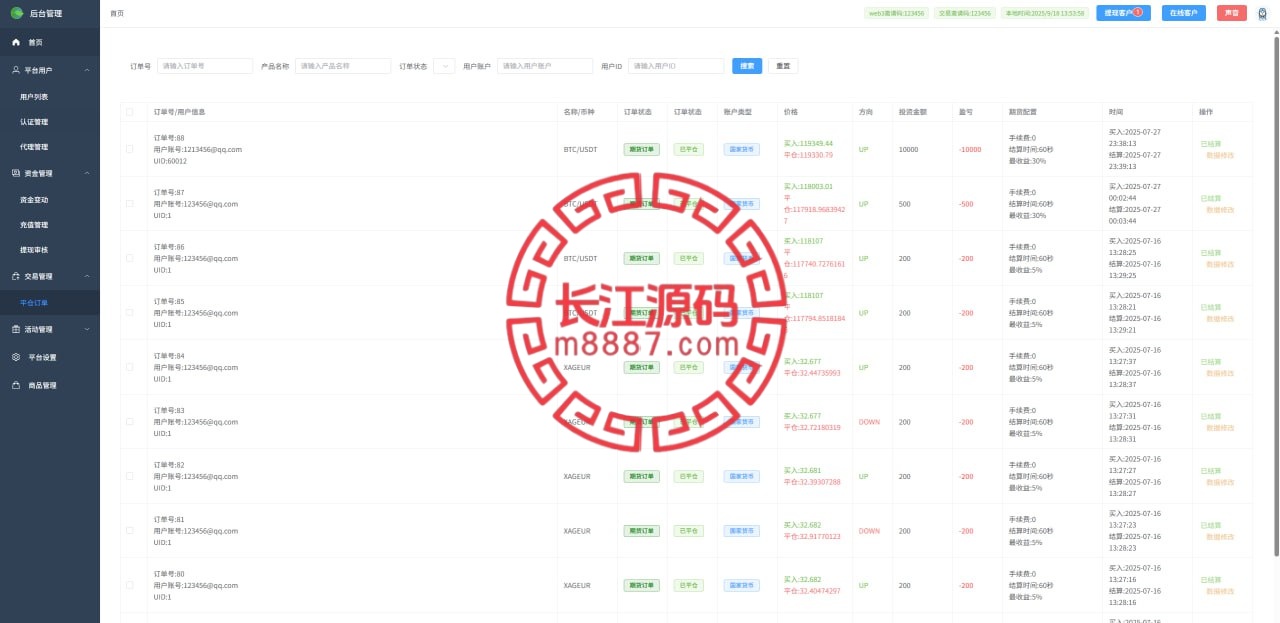Click the -10000 loss value in order 88

click(x=970, y=149)
